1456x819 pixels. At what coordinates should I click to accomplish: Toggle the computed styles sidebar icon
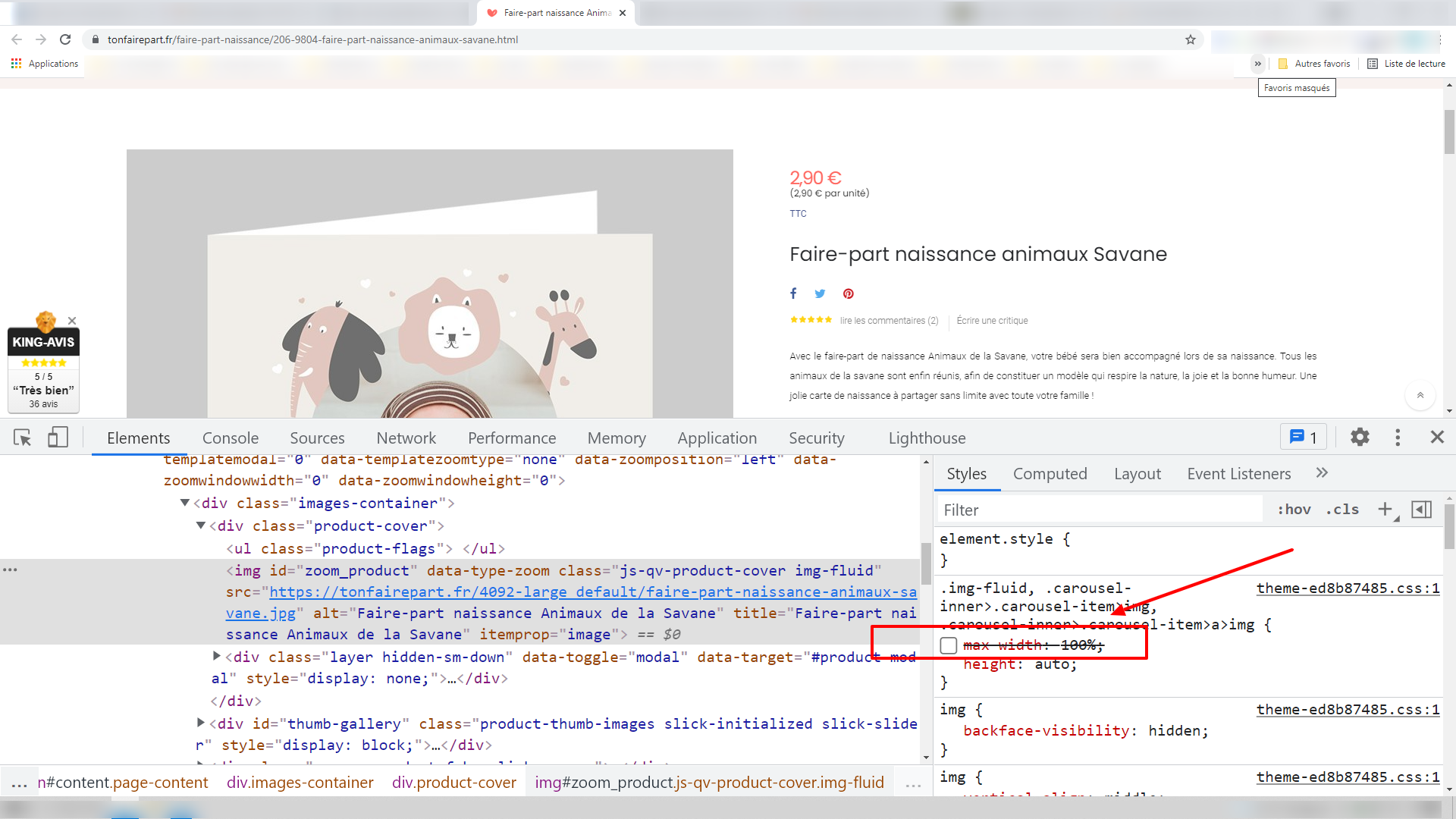tap(1422, 510)
